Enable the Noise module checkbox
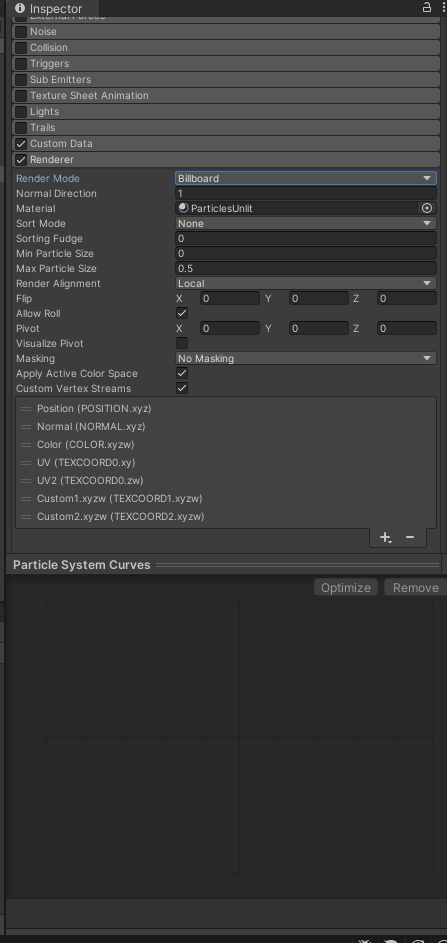The height and width of the screenshot is (943, 447). pos(21,31)
